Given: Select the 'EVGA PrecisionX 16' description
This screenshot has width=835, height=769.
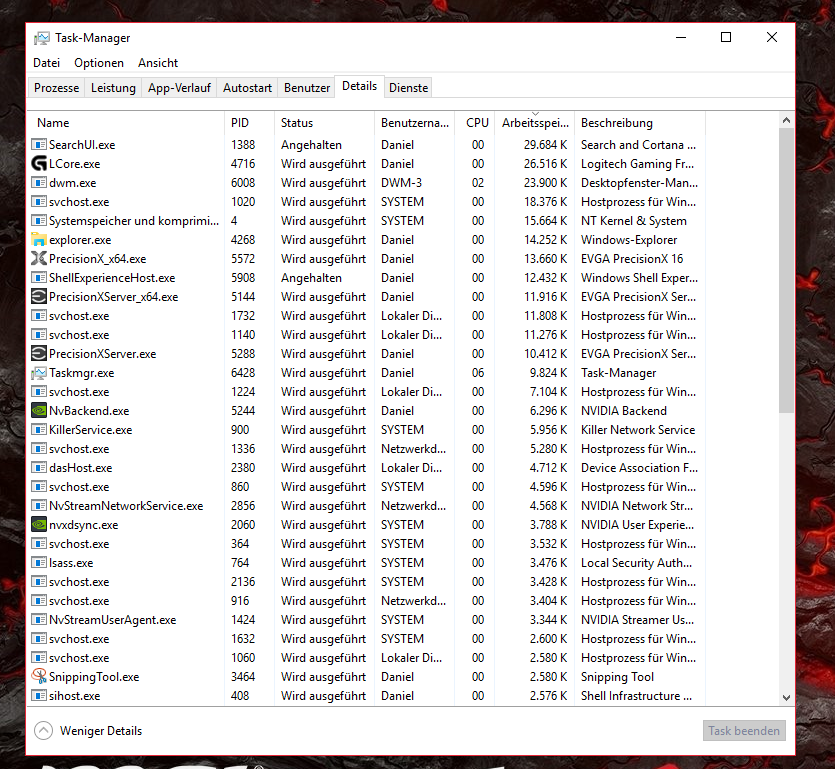Looking at the screenshot, I should [x=632, y=259].
